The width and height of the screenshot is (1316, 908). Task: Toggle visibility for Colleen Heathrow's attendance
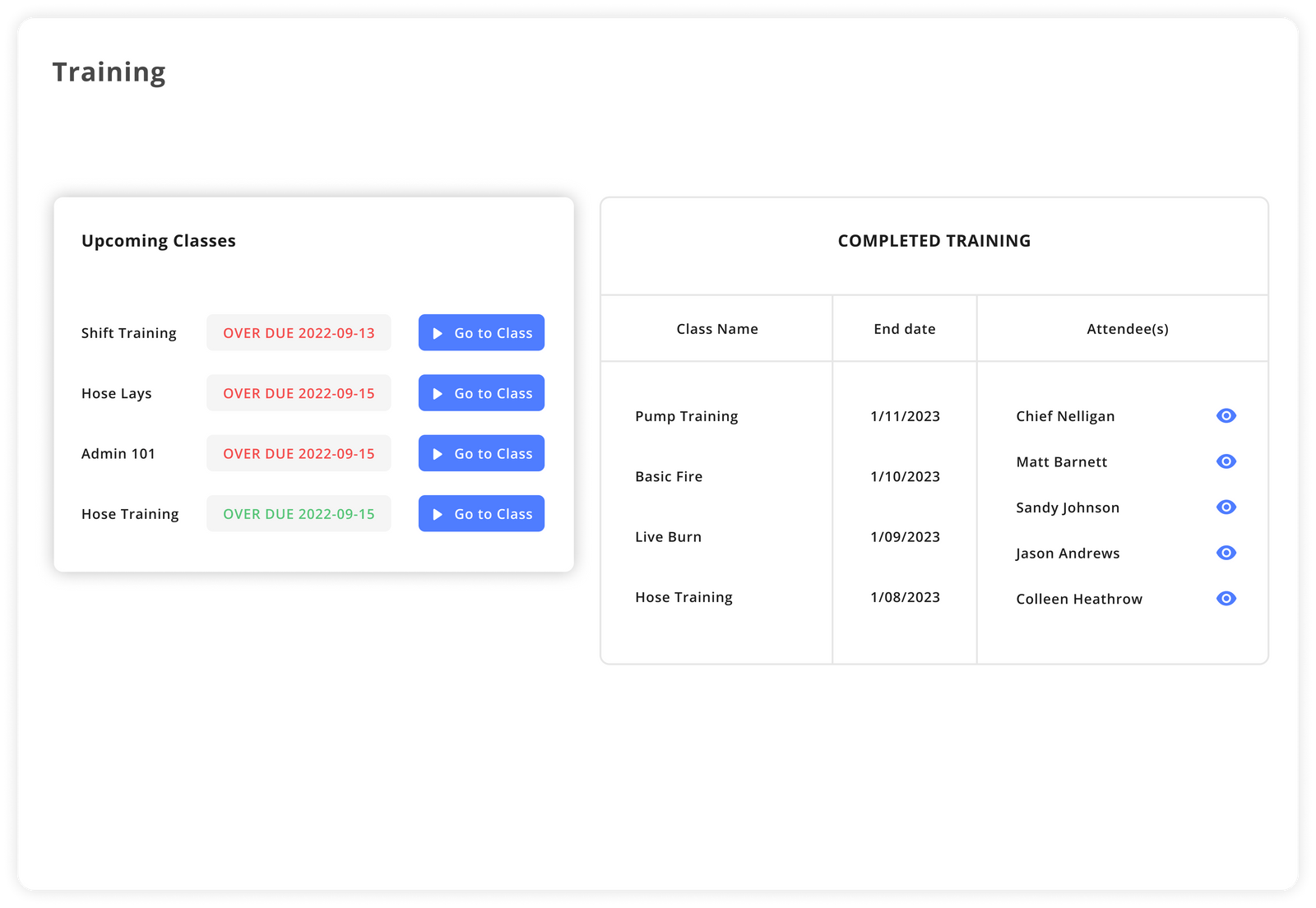[x=1226, y=599]
